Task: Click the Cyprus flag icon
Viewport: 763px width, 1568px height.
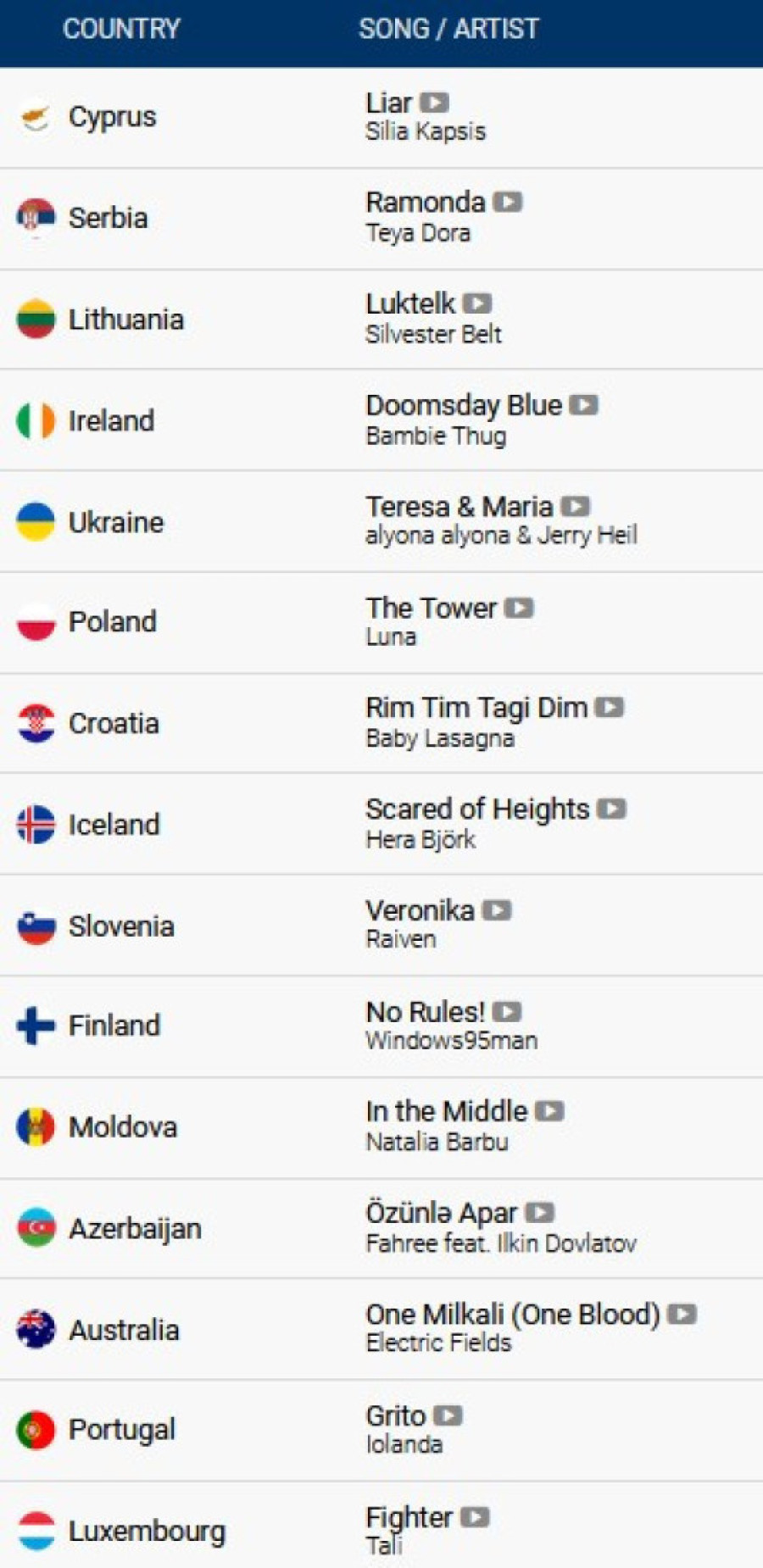Action: [36, 117]
